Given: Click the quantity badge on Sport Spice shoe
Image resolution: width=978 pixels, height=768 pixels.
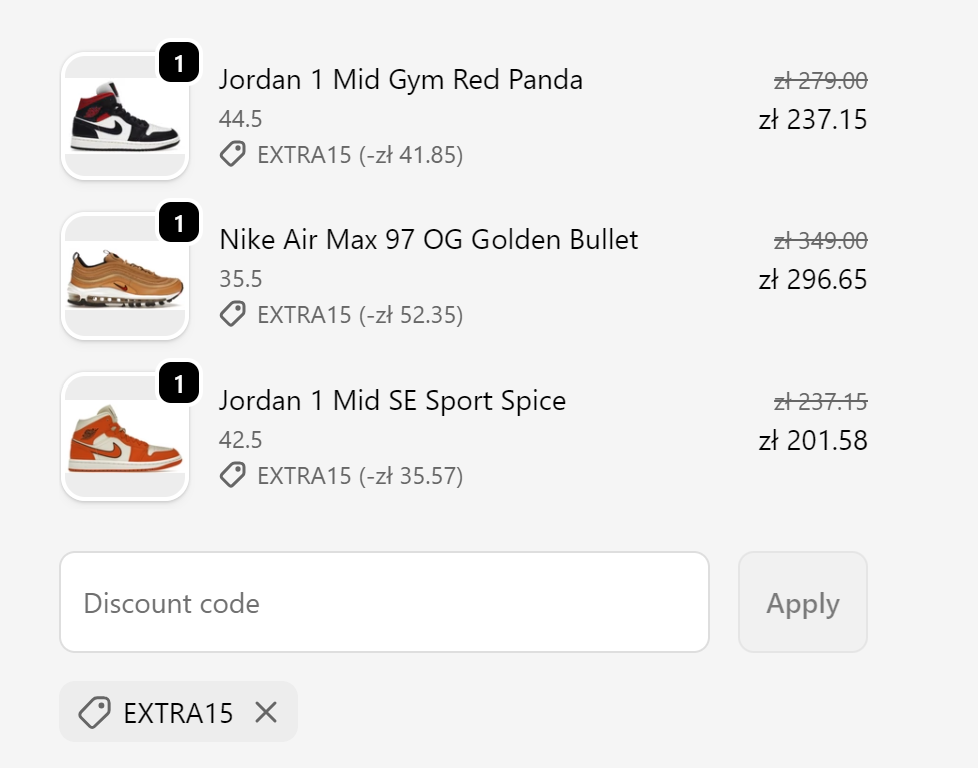Looking at the screenshot, I should click(179, 382).
